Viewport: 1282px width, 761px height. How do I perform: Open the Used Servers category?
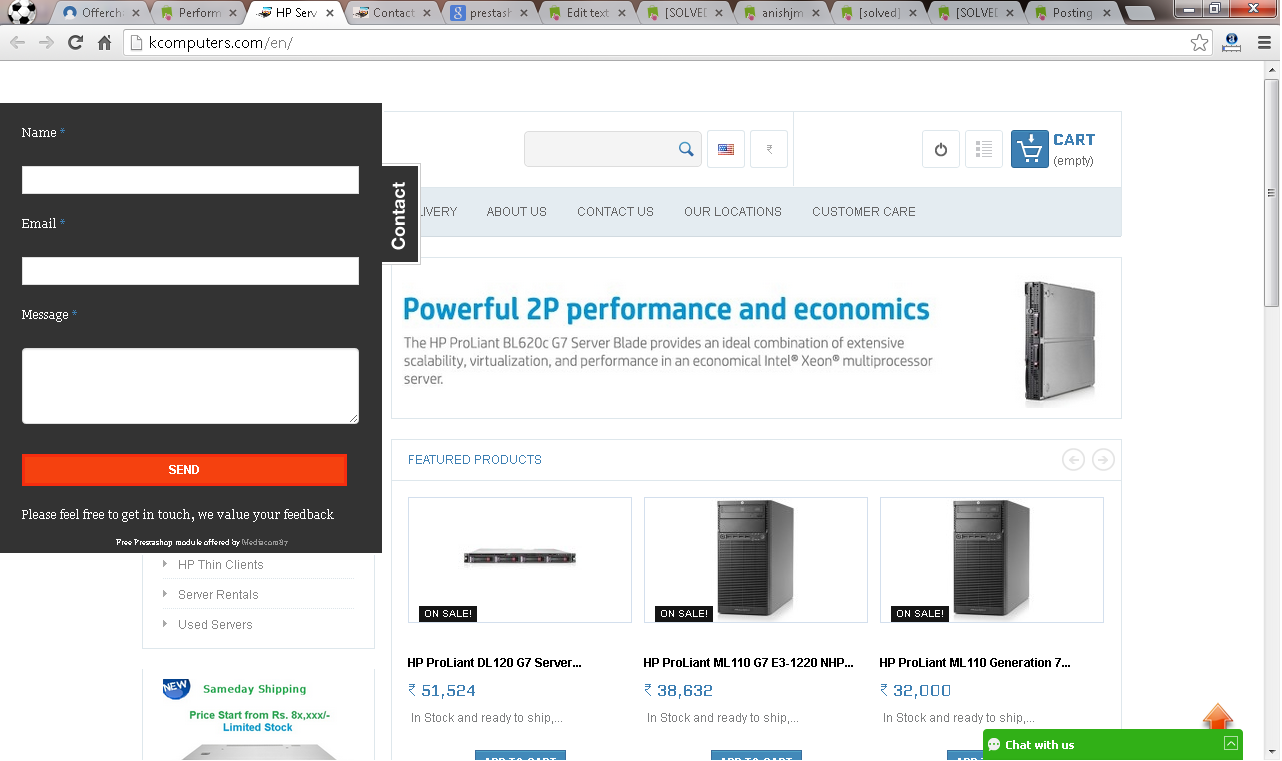pos(215,625)
